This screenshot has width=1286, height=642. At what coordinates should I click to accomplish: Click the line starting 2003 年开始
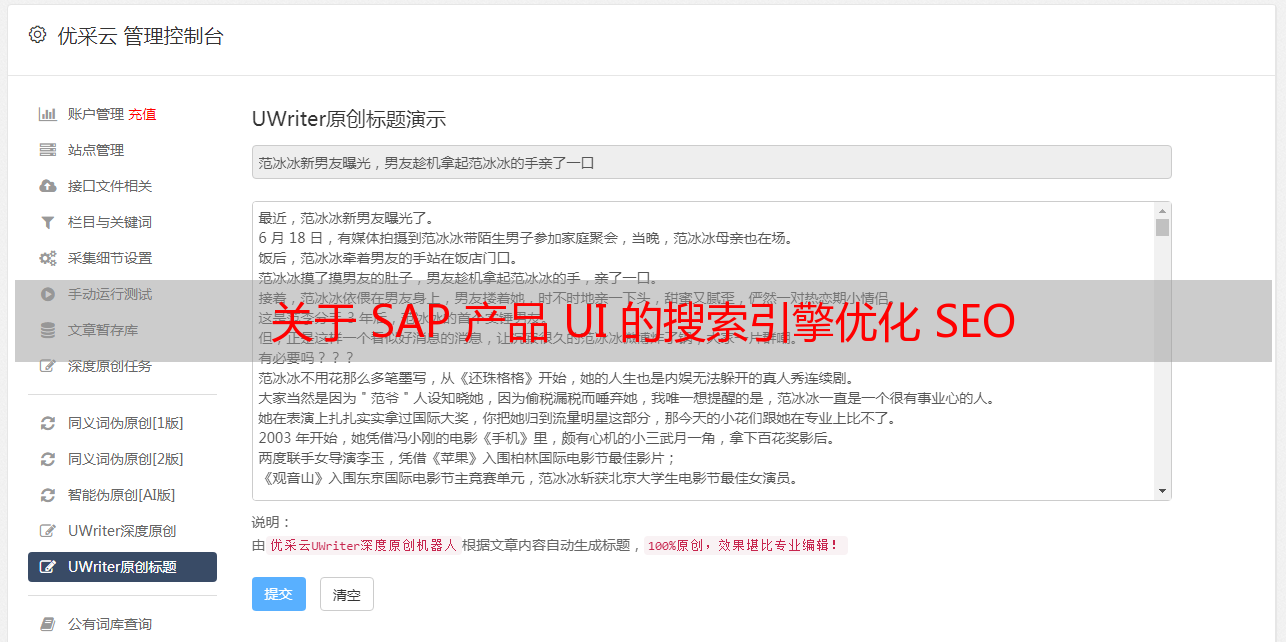coord(546,438)
